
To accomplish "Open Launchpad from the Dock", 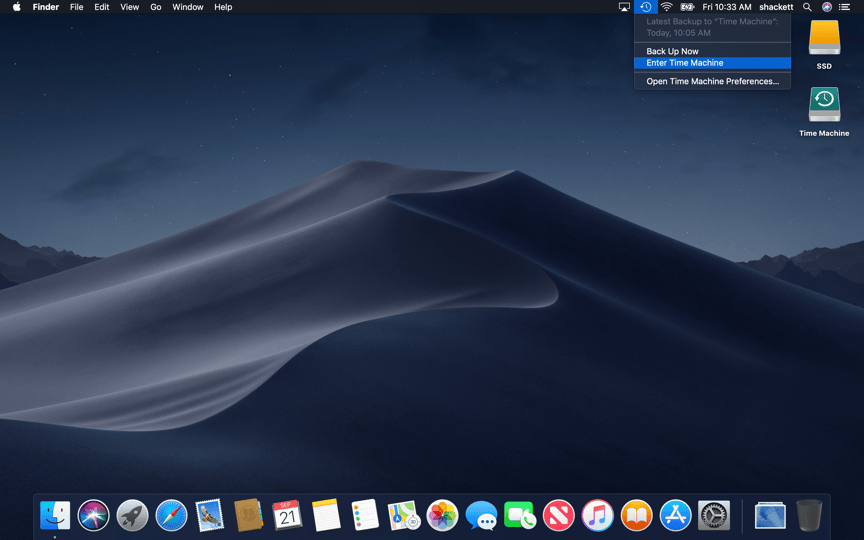I will coord(132,515).
